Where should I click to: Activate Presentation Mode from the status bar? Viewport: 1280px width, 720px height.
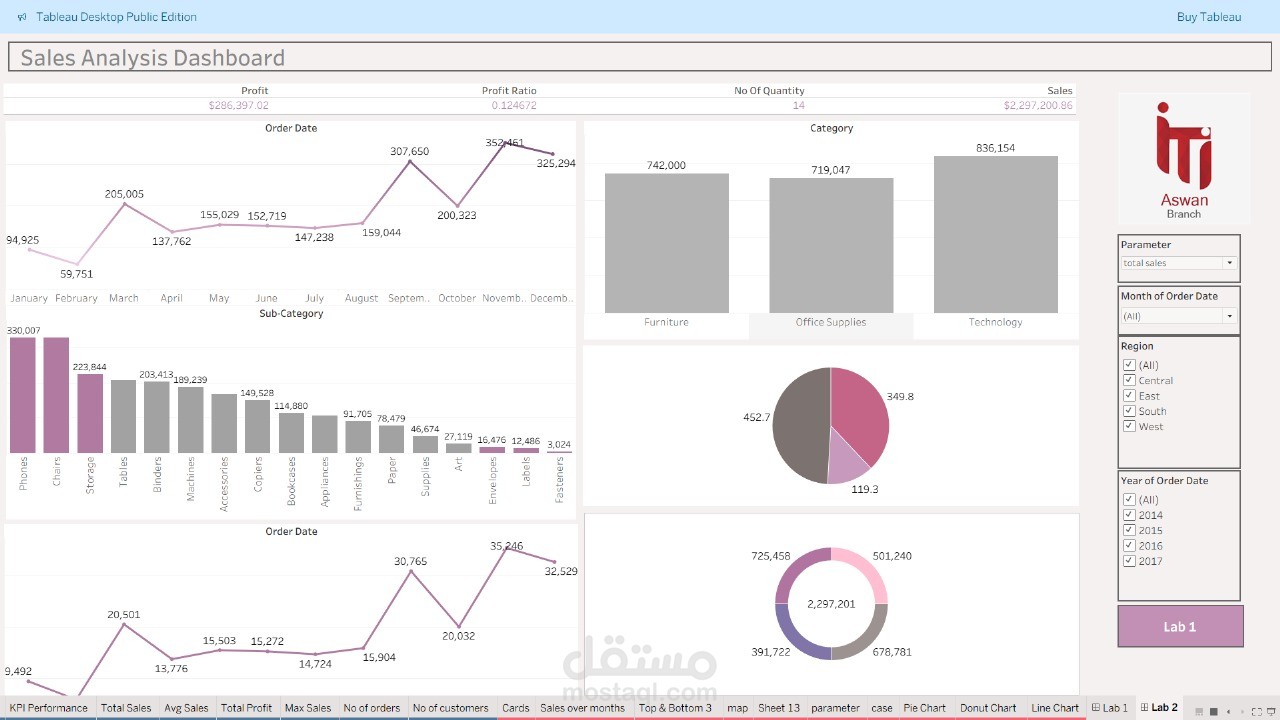(1270, 712)
